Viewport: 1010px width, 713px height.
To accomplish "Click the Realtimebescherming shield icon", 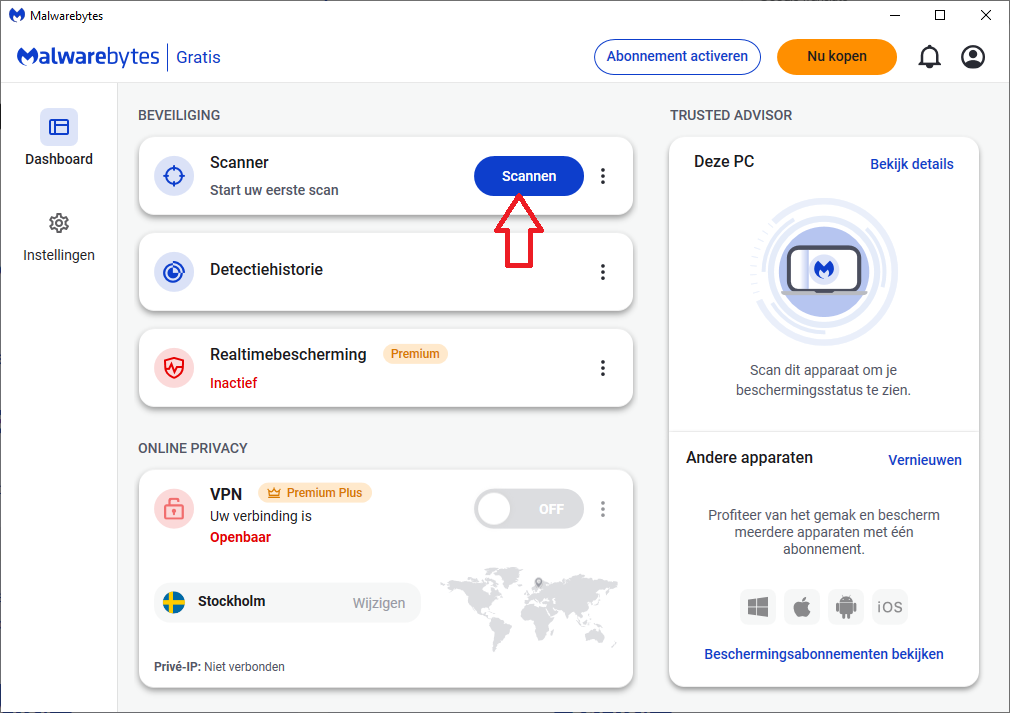I will pos(174,368).
